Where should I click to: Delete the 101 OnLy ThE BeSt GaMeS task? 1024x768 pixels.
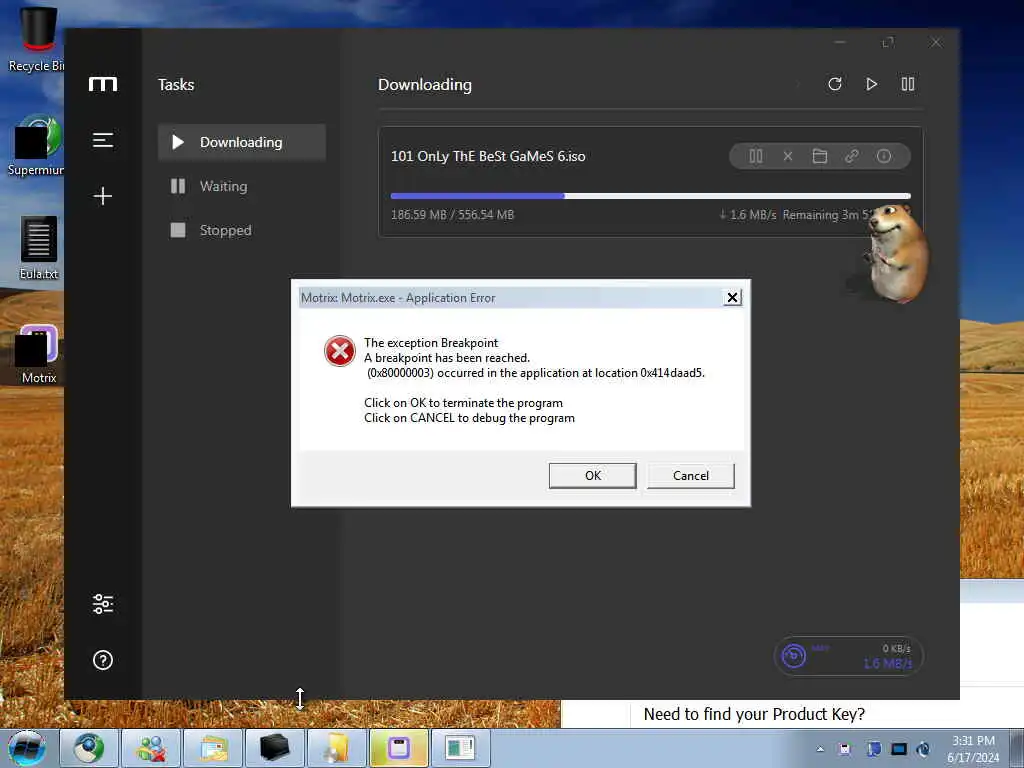788,156
